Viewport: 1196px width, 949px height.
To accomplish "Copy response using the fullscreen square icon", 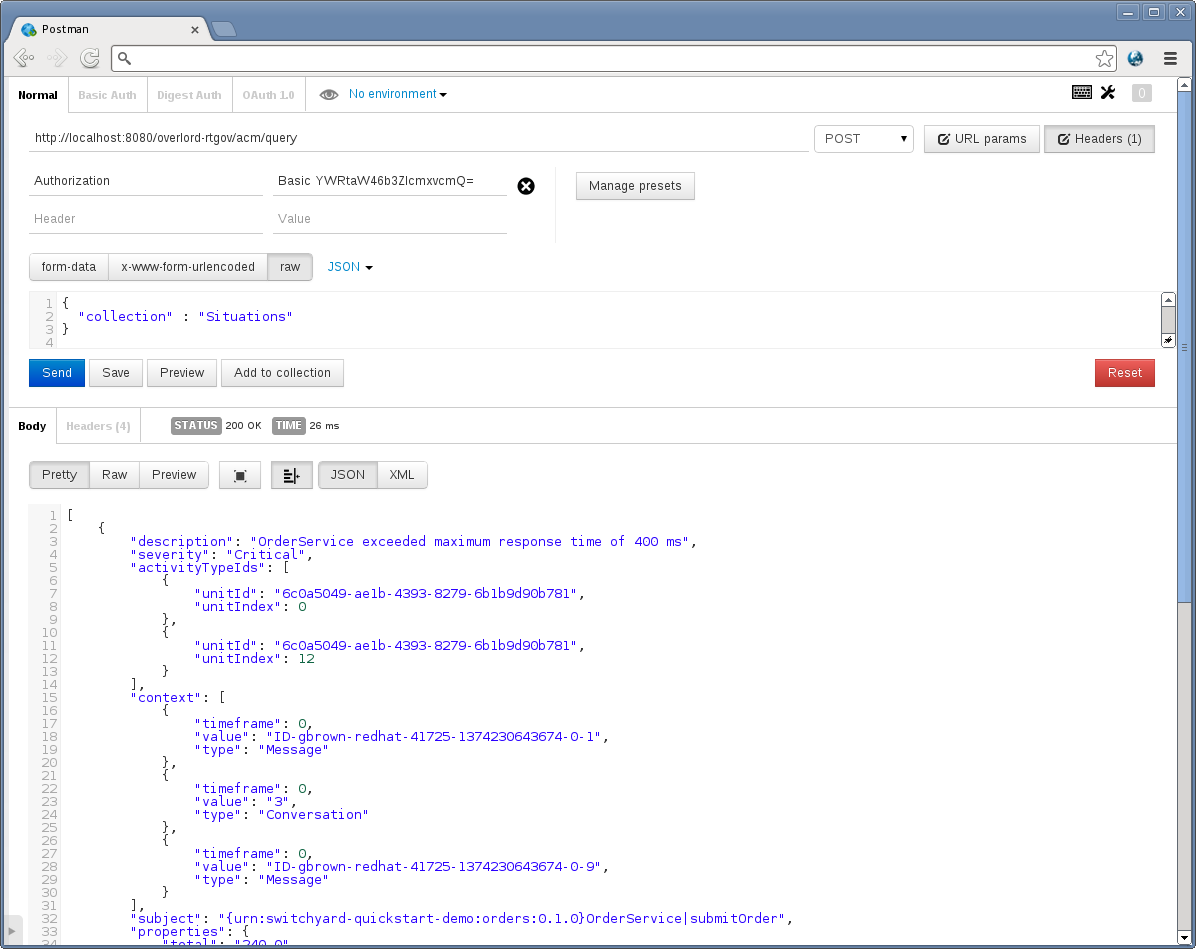I will (x=240, y=475).
